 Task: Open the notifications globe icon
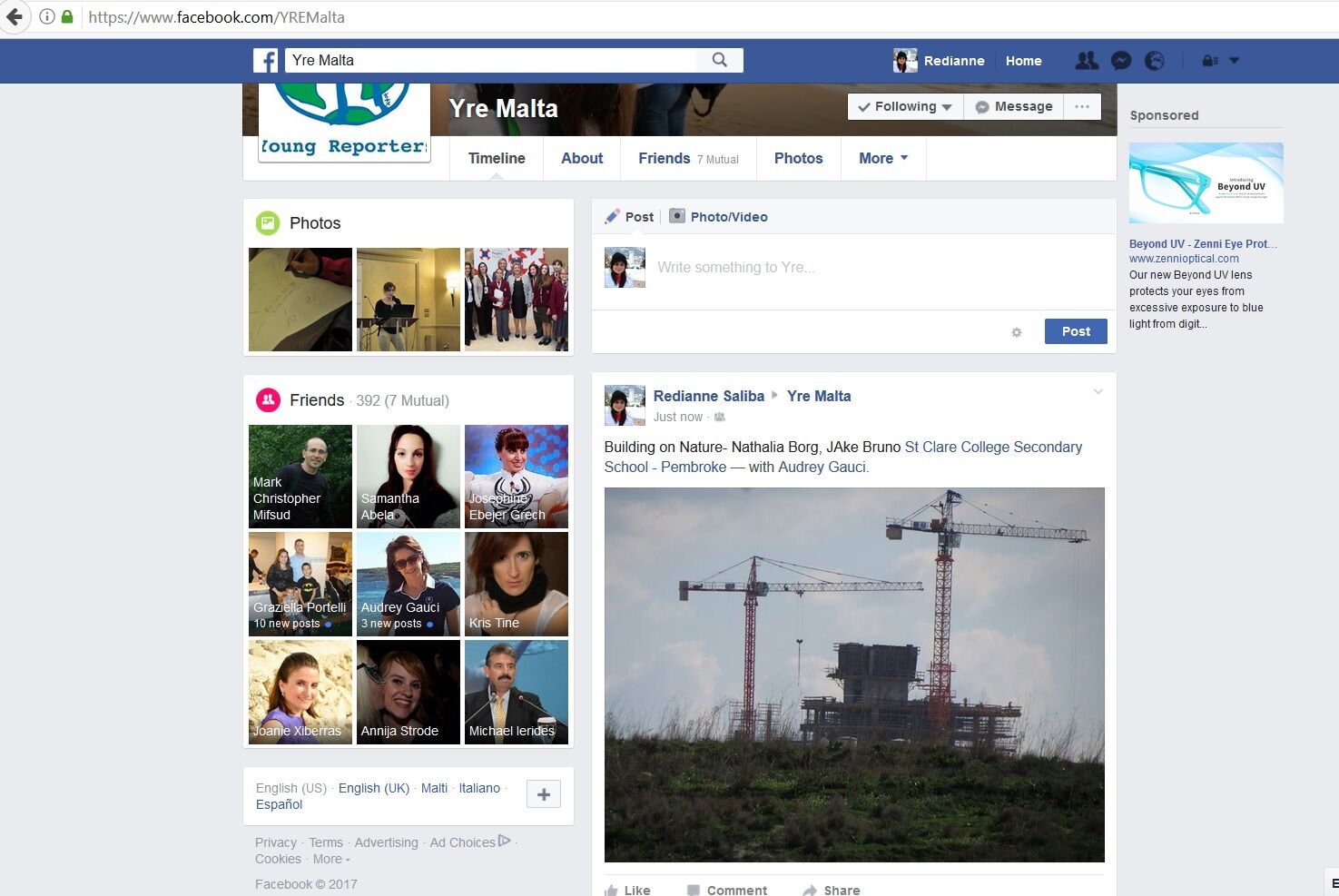pos(1155,61)
